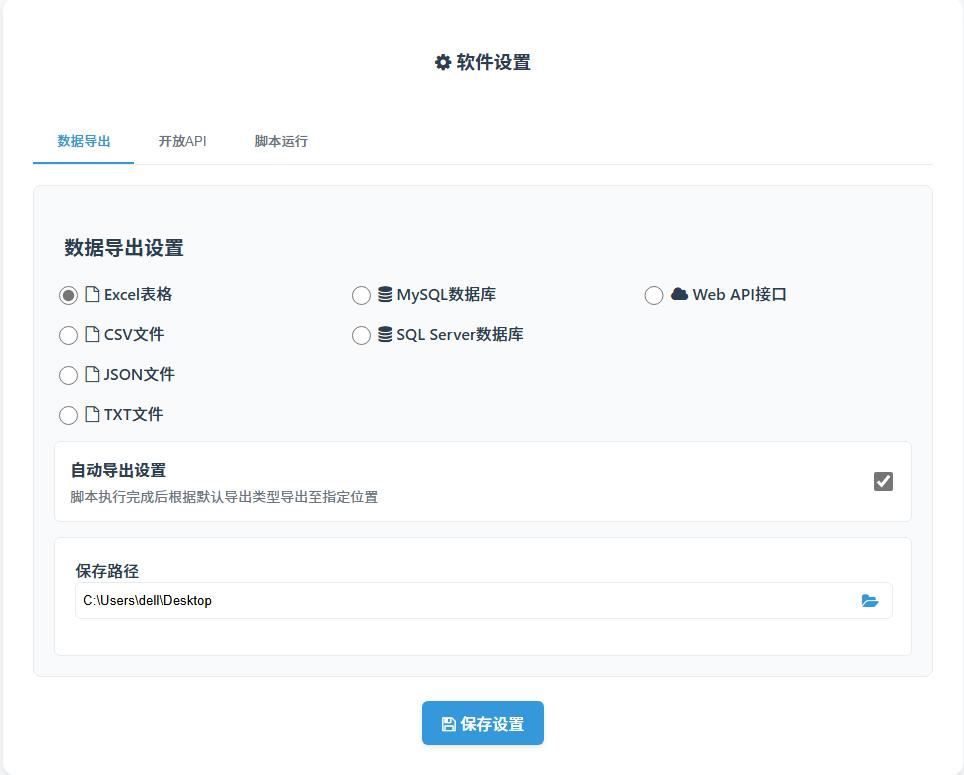Viewport: 964px width, 775px height.
Task: Choose the CSV文件 export radio option
Action: 68,336
